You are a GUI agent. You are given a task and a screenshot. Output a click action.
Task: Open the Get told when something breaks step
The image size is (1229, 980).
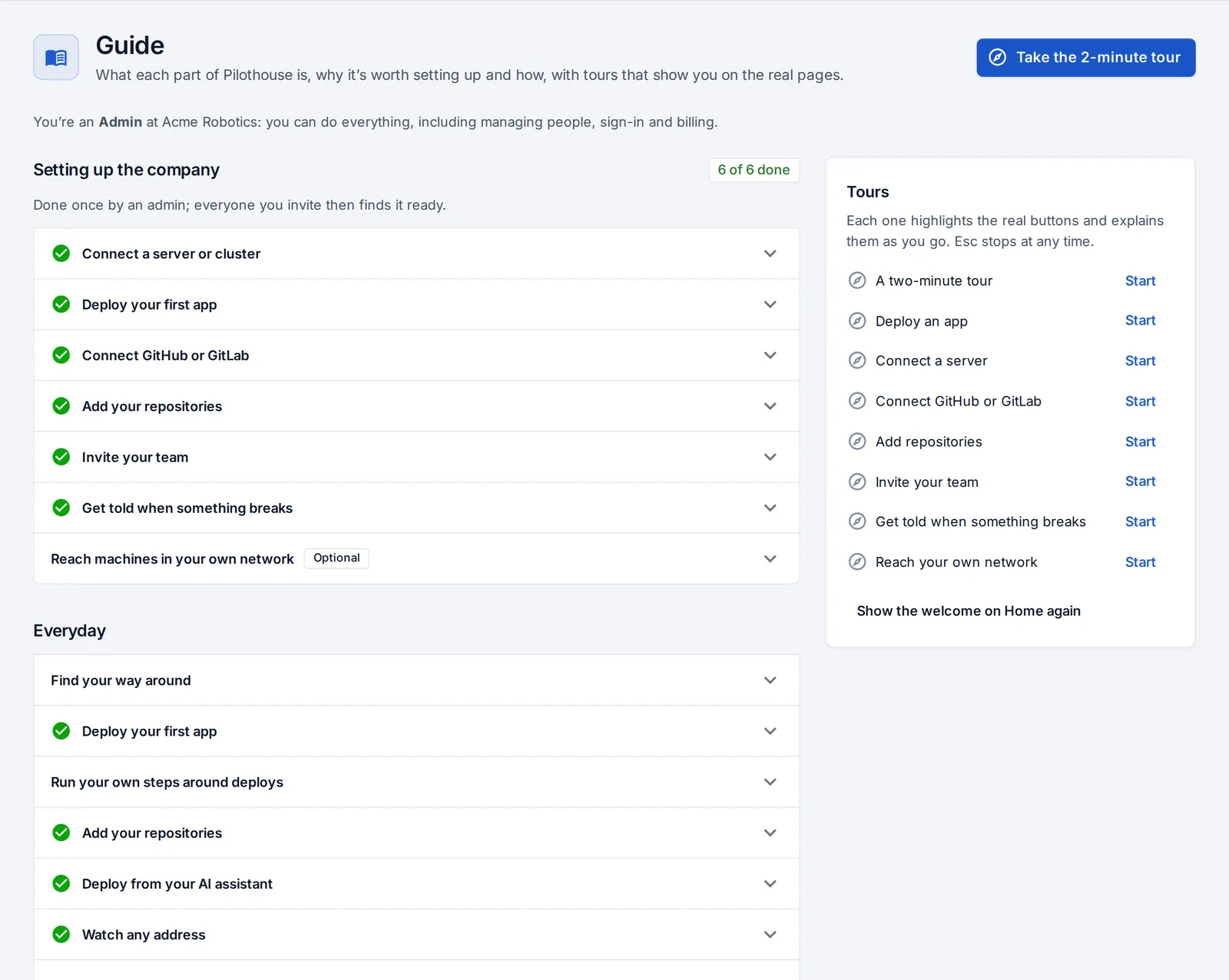click(x=416, y=508)
